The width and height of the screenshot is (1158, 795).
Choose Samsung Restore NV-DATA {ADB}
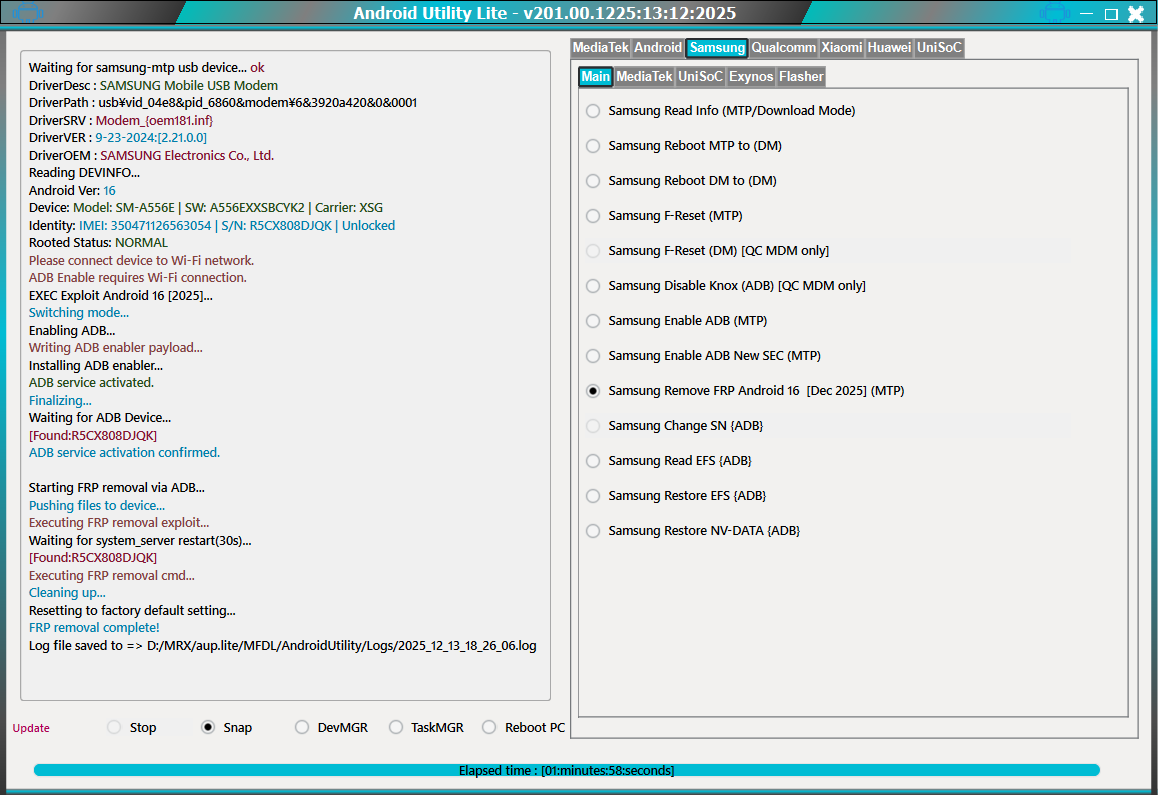pyautogui.click(x=593, y=531)
